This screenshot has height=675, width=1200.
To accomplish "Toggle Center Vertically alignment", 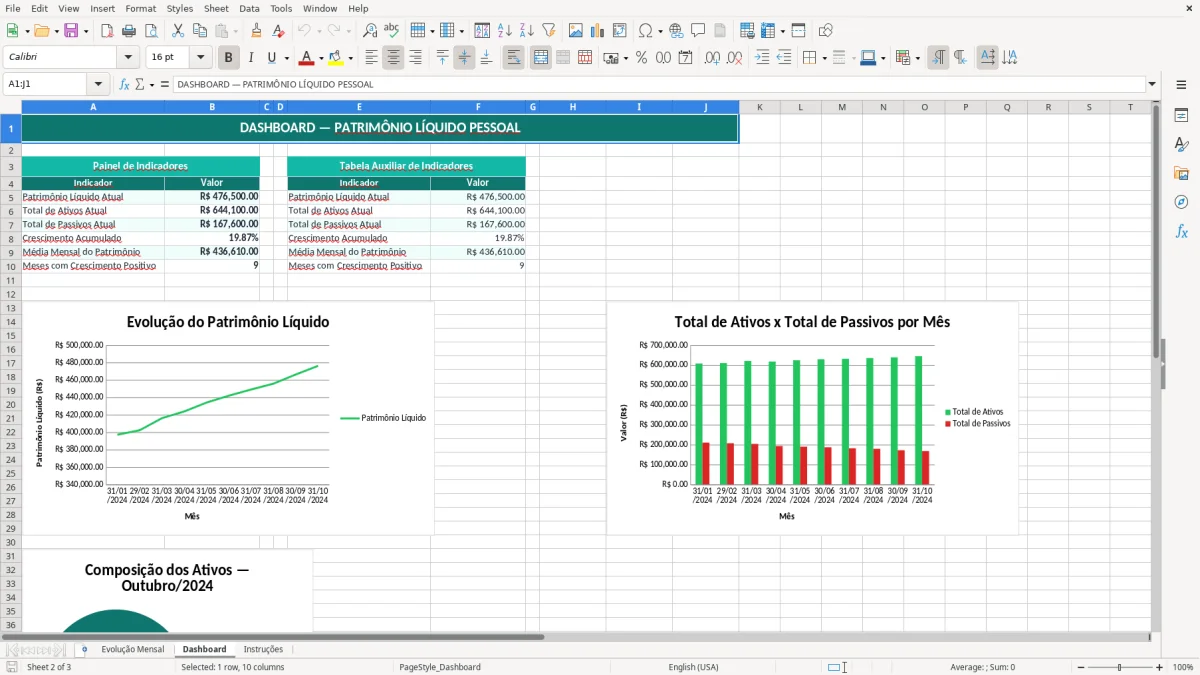I will click(x=464, y=58).
